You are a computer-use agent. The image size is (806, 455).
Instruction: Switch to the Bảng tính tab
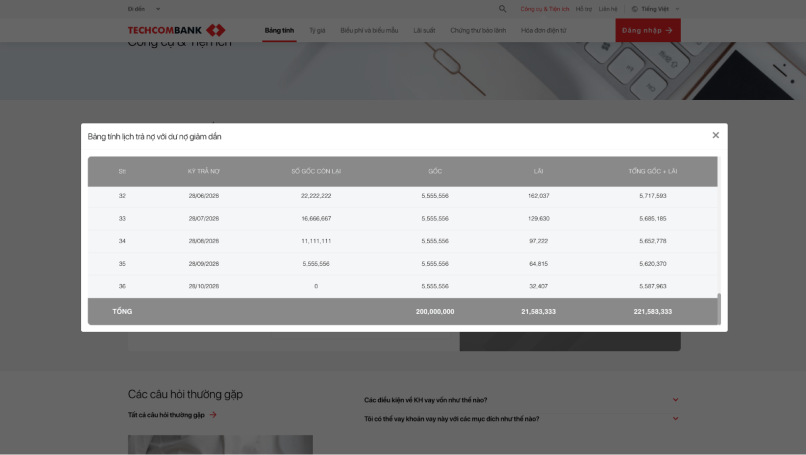[279, 31]
